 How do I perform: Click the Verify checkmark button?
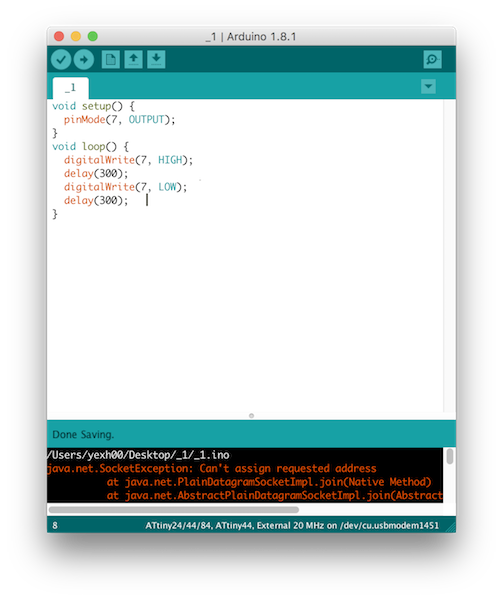(61, 60)
